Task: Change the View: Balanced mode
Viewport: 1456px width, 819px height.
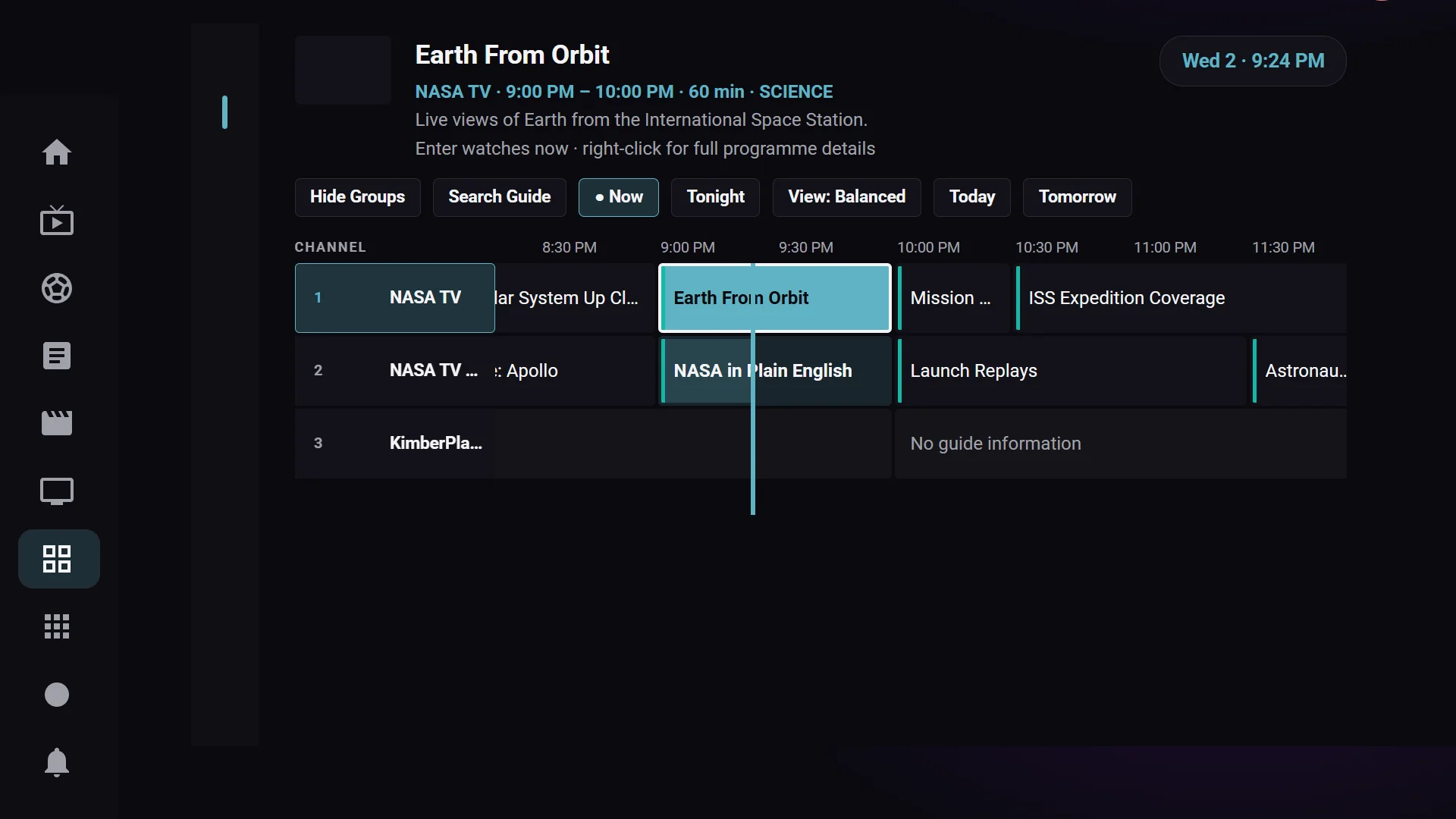Action: [x=846, y=197]
